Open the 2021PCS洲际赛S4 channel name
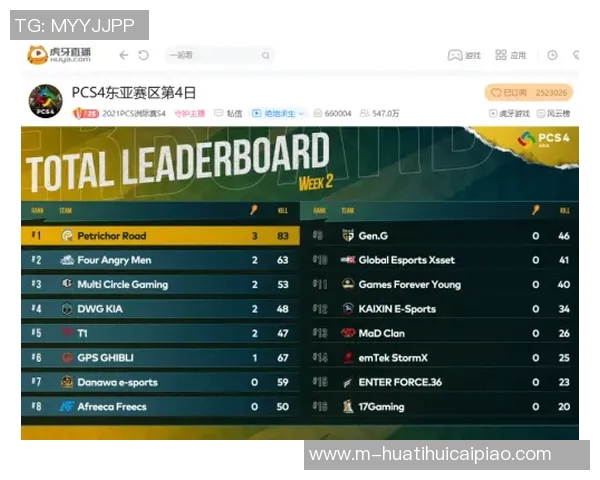 pos(134,113)
